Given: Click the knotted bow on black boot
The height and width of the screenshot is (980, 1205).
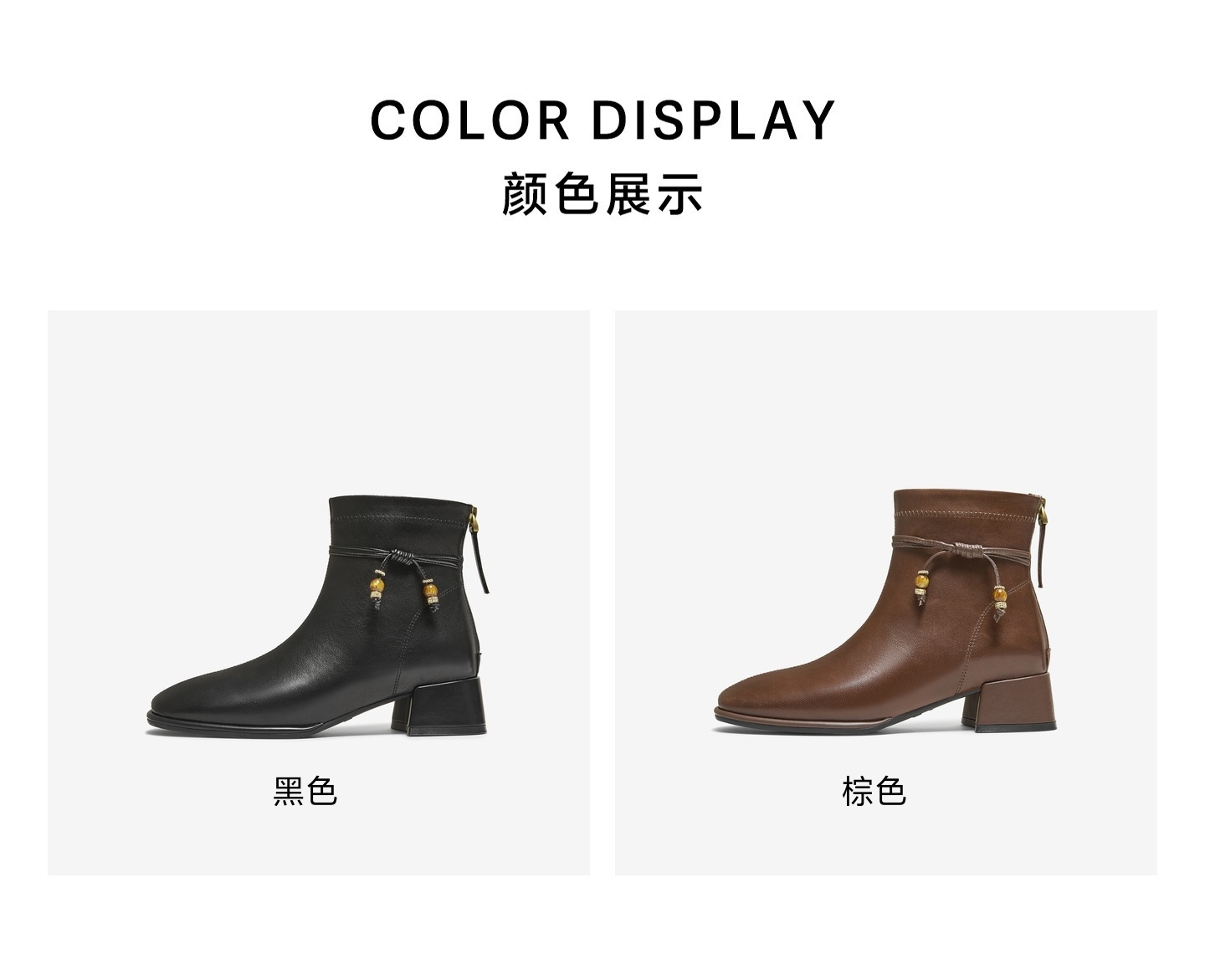Looking at the screenshot, I should (401, 558).
